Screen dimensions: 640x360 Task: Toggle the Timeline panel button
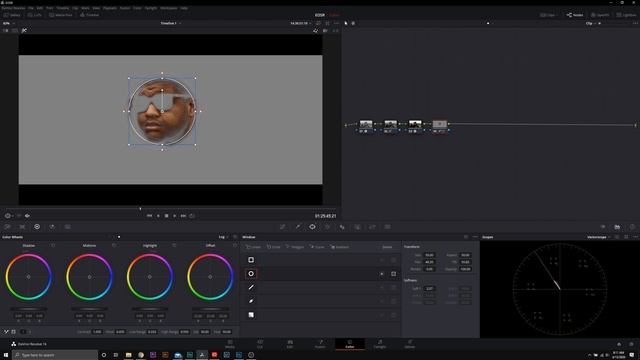point(89,15)
